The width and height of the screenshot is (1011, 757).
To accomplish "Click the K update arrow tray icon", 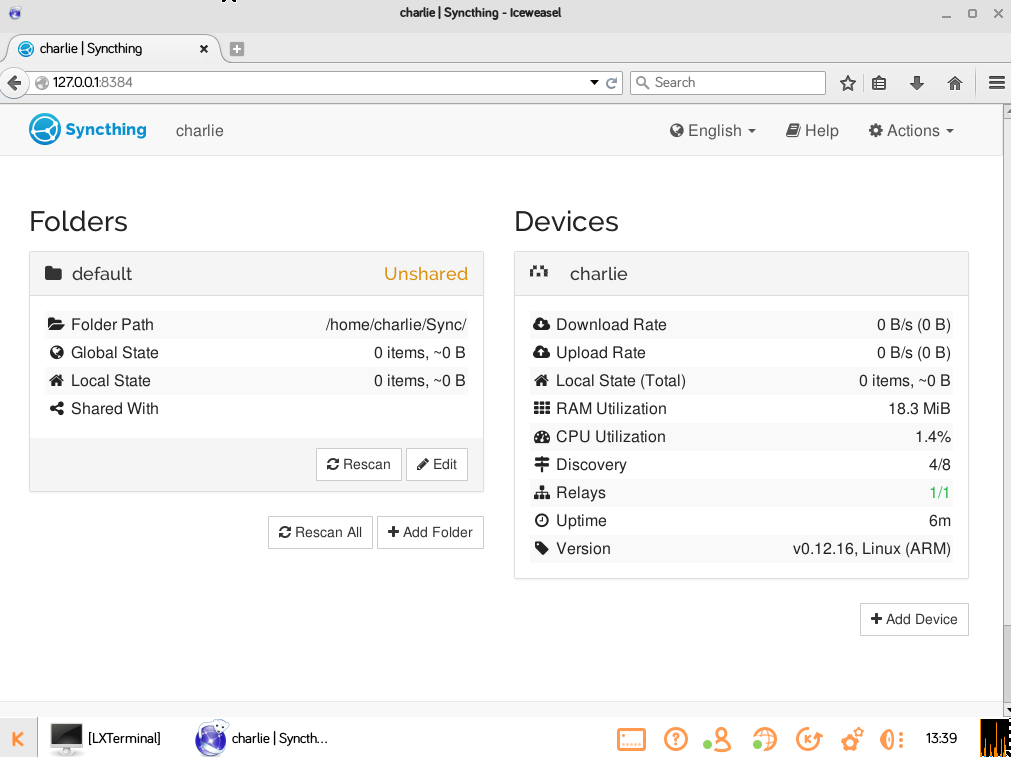I will 809,739.
